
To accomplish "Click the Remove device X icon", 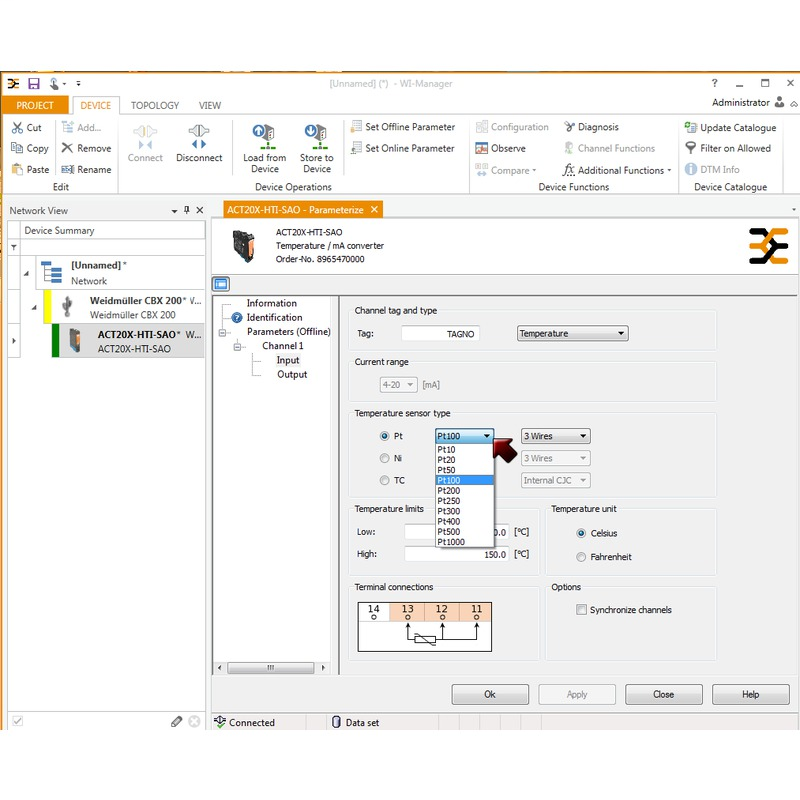I will pyautogui.click(x=67, y=148).
